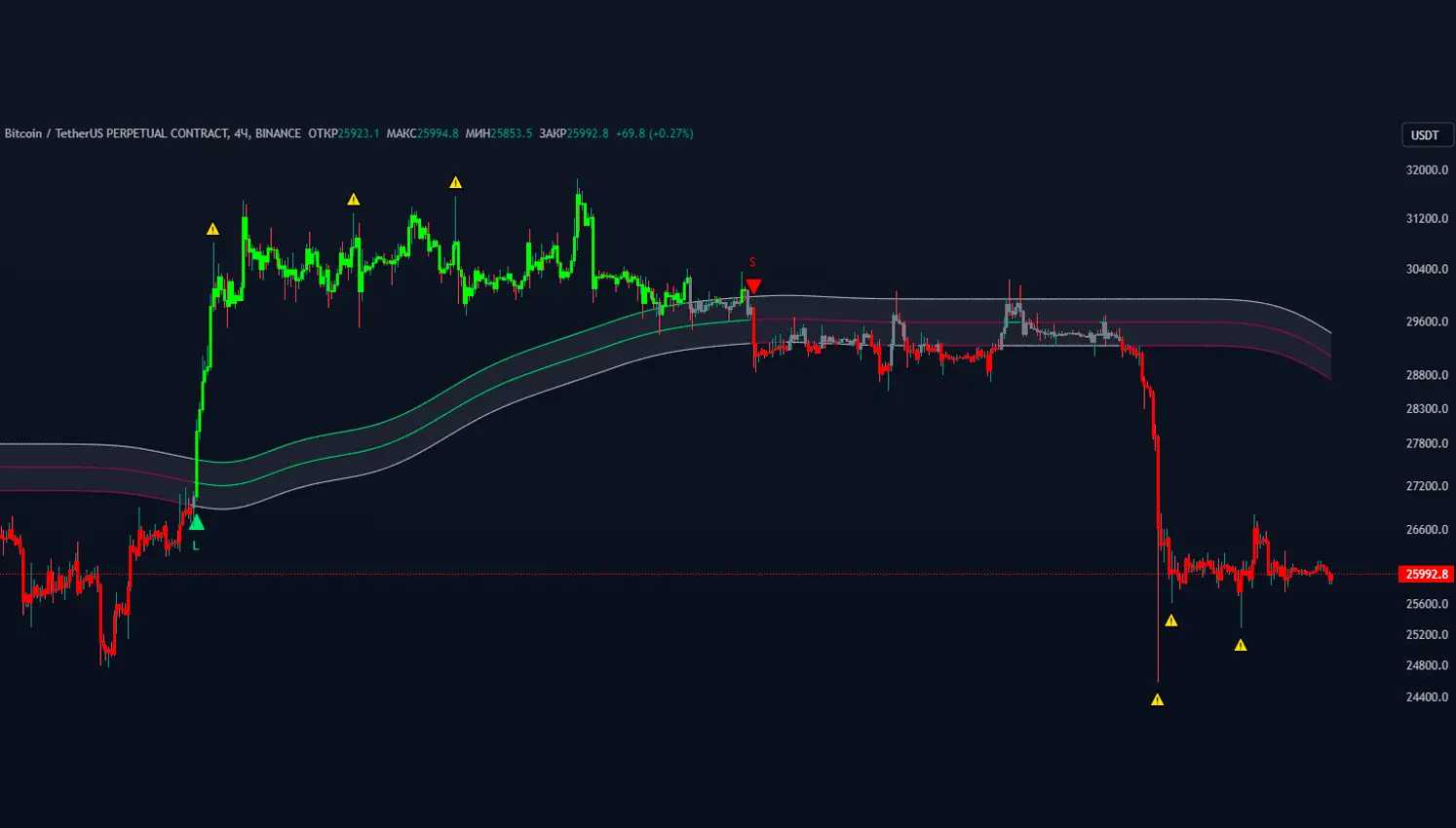Click the middle of three upper warning icons

[x=354, y=200]
